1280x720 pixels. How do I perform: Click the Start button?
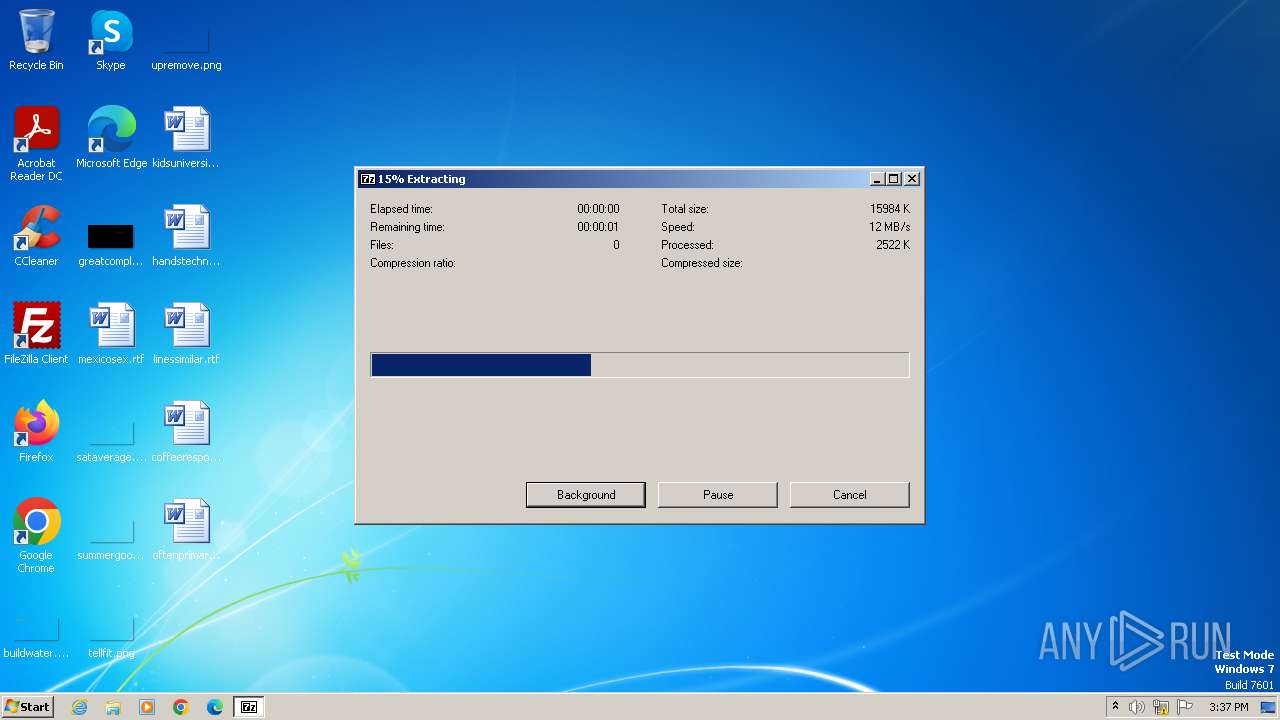27,707
